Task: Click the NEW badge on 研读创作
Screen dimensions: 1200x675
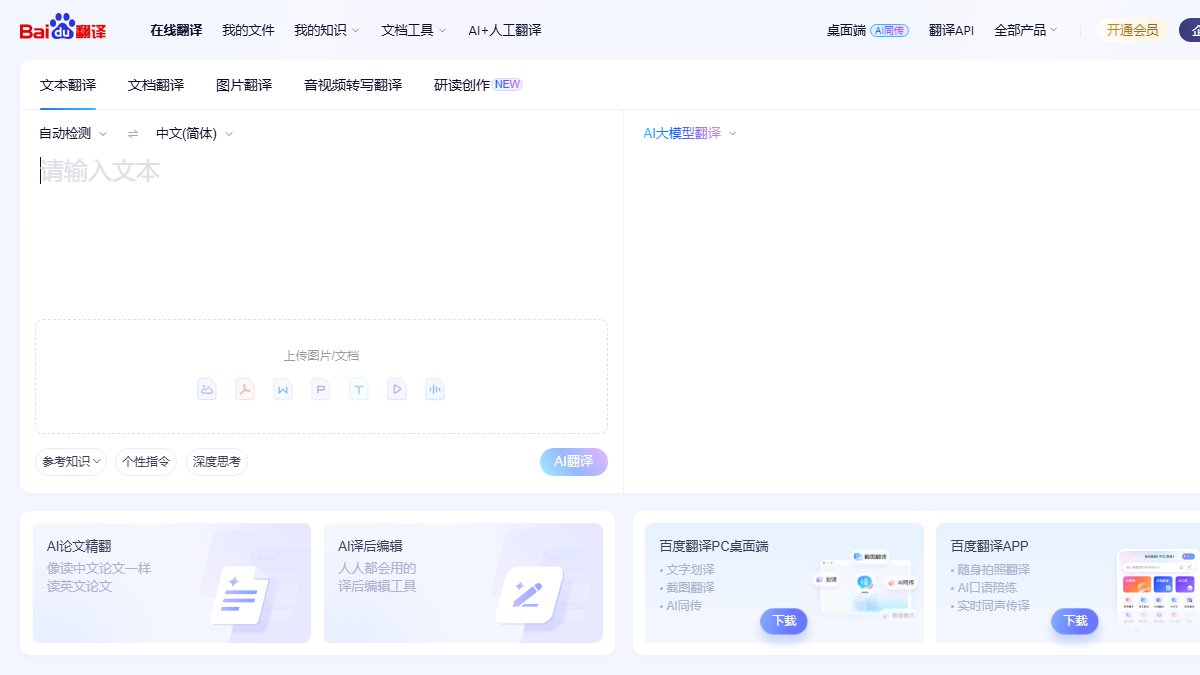Action: [507, 84]
